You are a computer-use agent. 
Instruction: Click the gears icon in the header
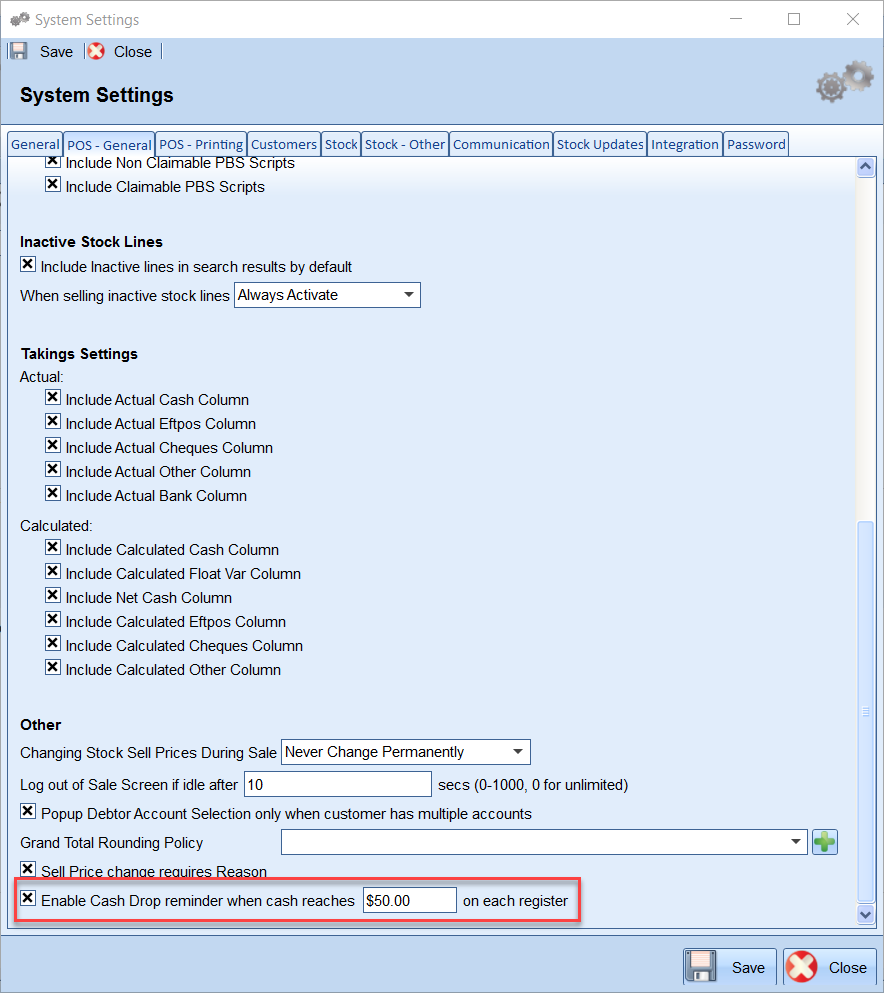[844, 82]
